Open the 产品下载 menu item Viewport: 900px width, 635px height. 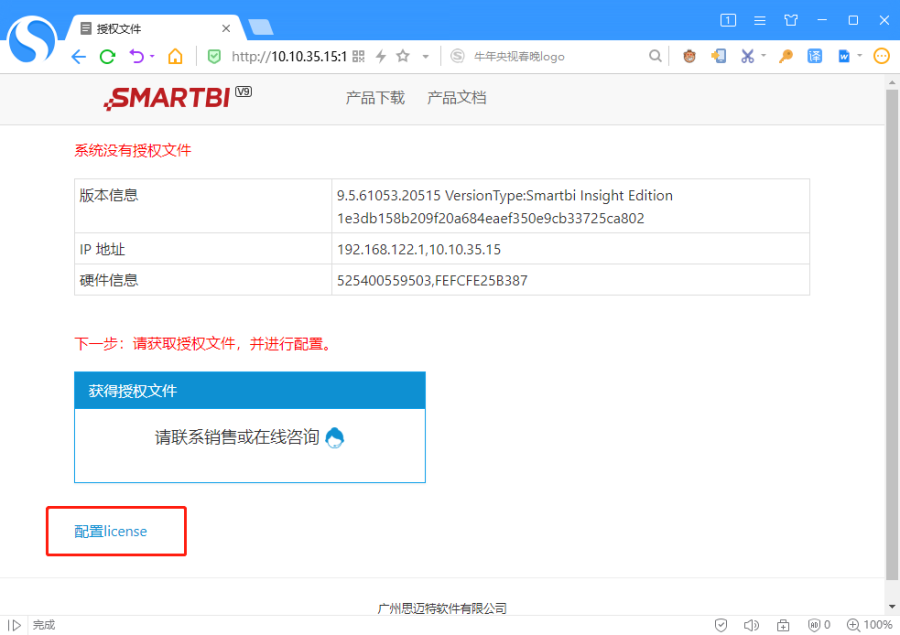coord(375,98)
